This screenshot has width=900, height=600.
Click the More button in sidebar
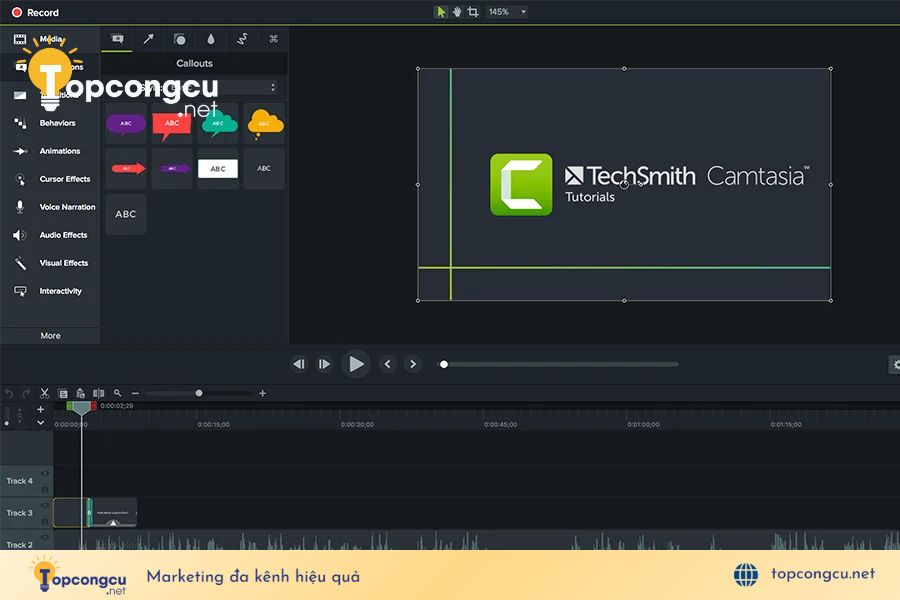click(50, 336)
